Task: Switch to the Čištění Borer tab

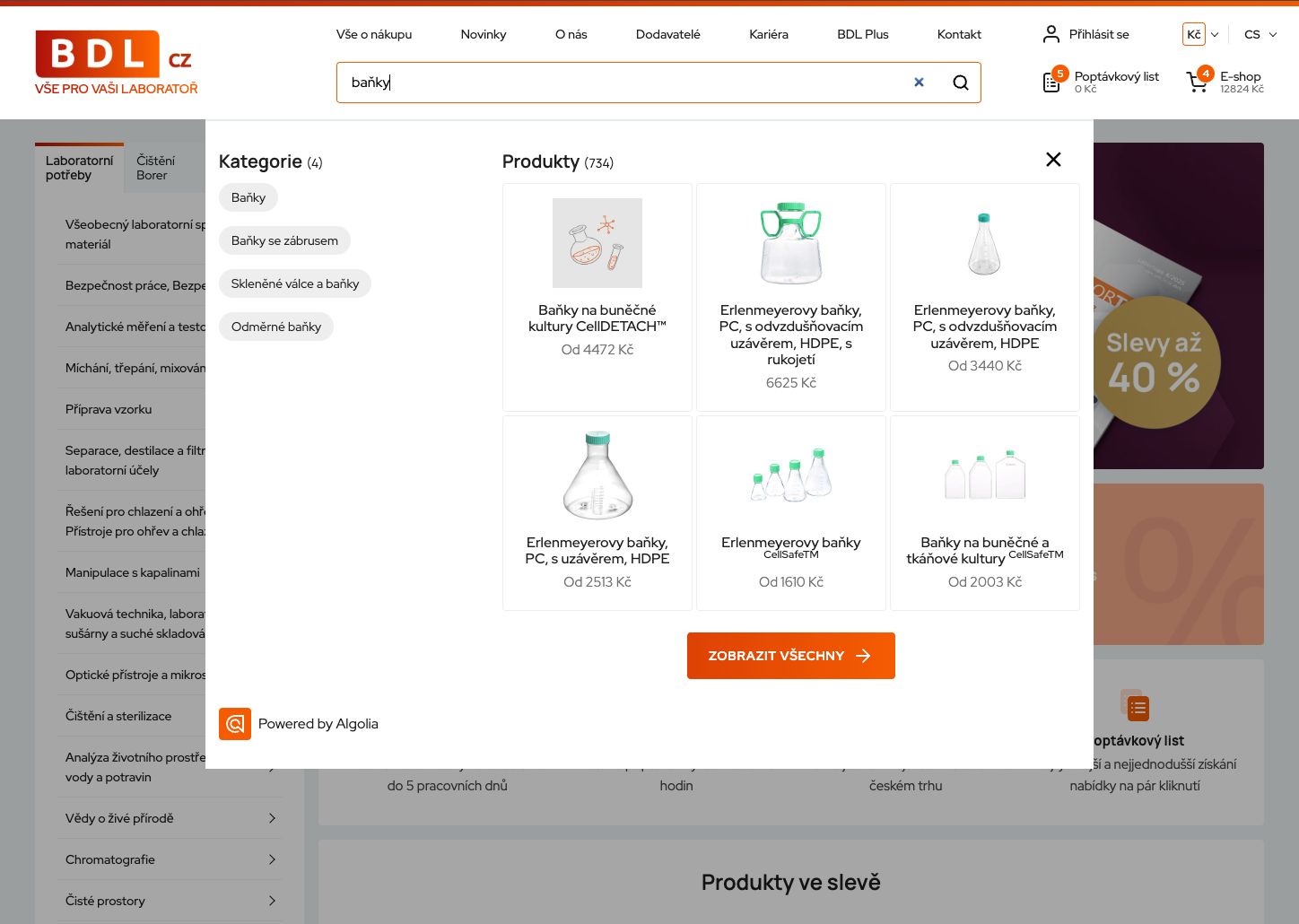Action: [156, 168]
